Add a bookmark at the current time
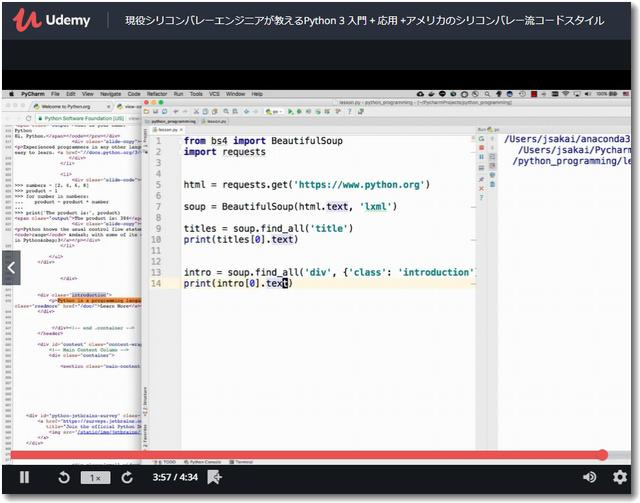Image resolution: width=640 pixels, height=503 pixels. coord(214,478)
